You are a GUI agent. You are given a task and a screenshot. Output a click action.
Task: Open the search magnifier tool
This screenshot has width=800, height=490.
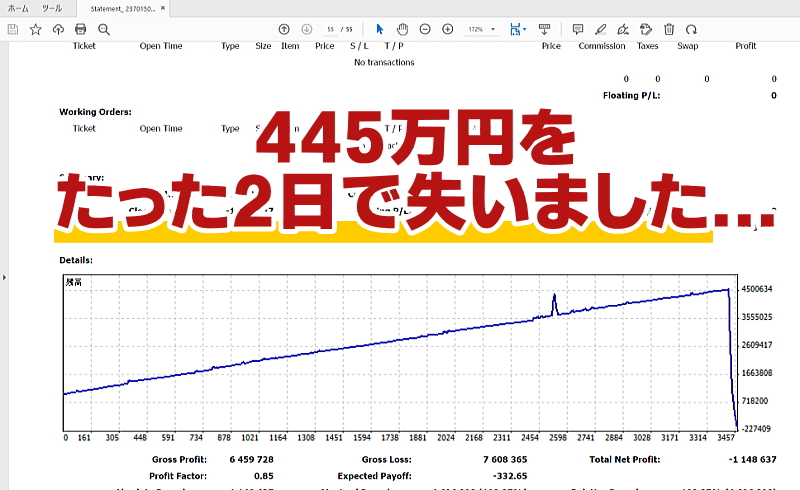click(104, 29)
